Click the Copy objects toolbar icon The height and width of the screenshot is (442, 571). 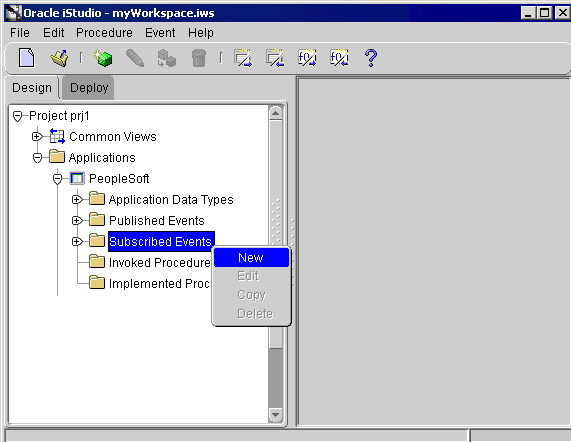(167, 58)
